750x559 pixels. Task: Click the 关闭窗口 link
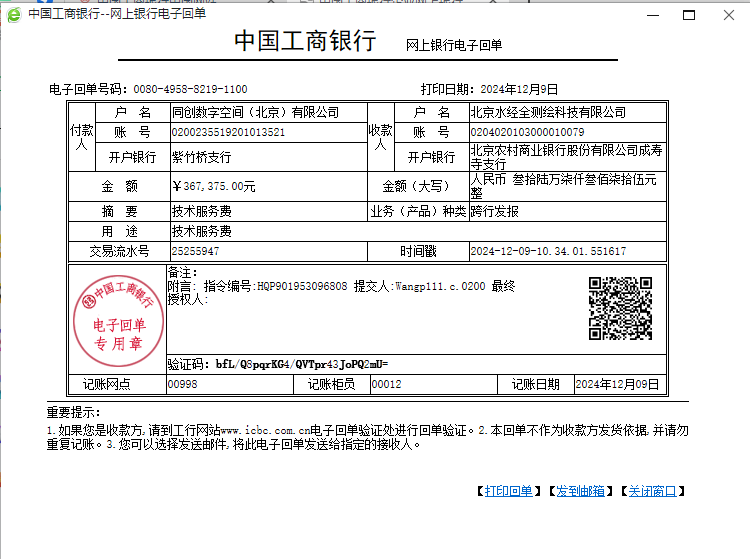point(652,491)
